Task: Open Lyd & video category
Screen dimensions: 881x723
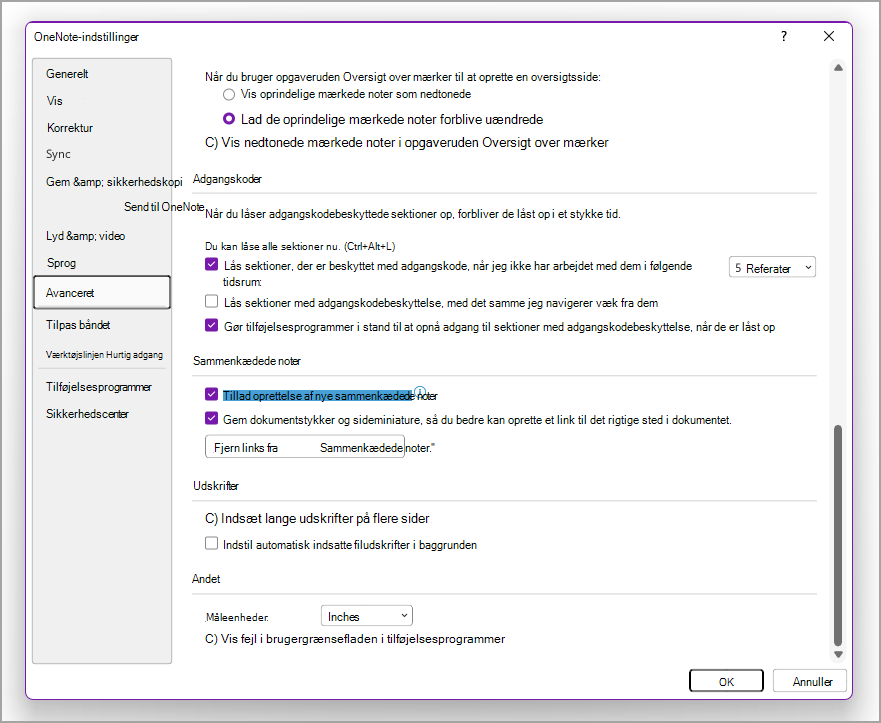Action: click(85, 236)
